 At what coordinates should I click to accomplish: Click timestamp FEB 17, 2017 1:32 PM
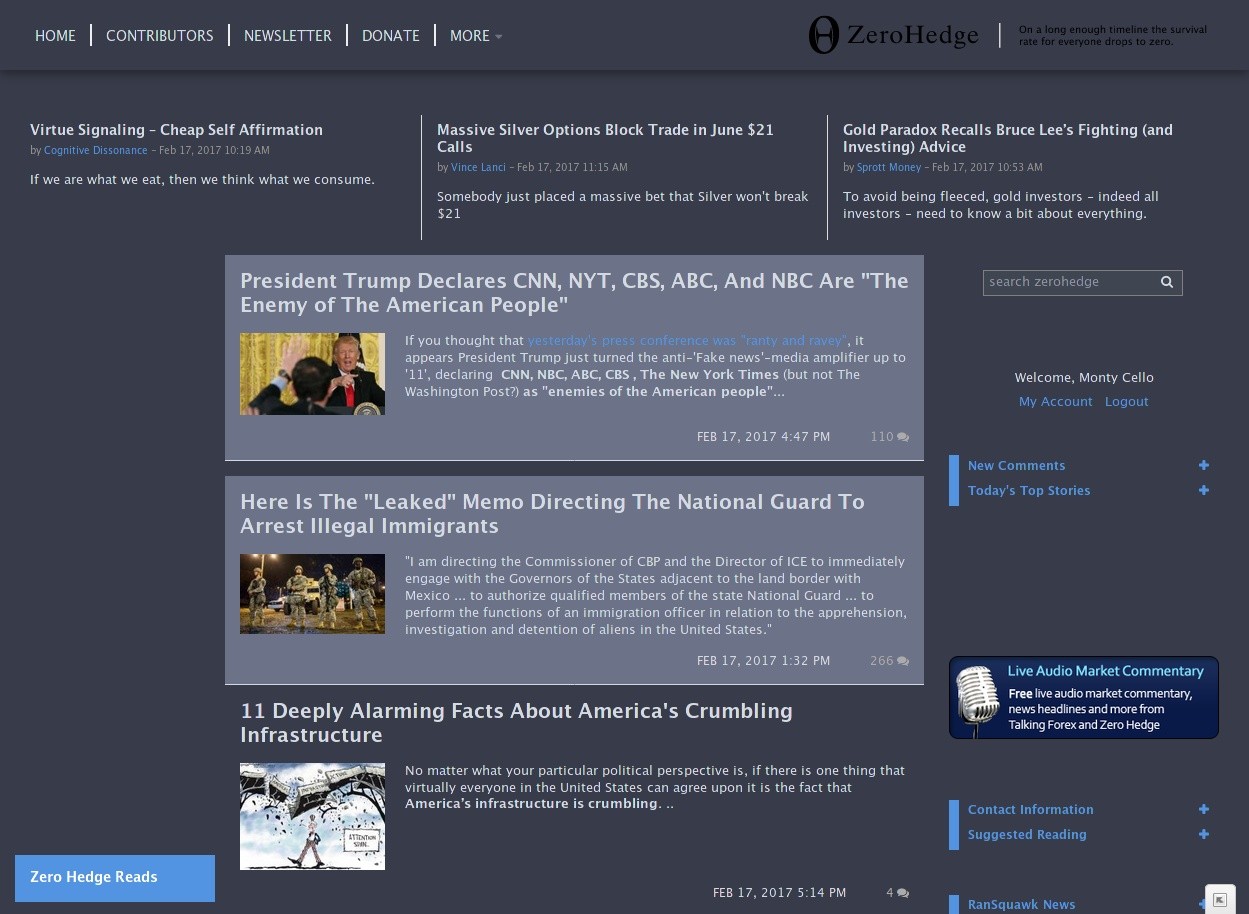(764, 661)
